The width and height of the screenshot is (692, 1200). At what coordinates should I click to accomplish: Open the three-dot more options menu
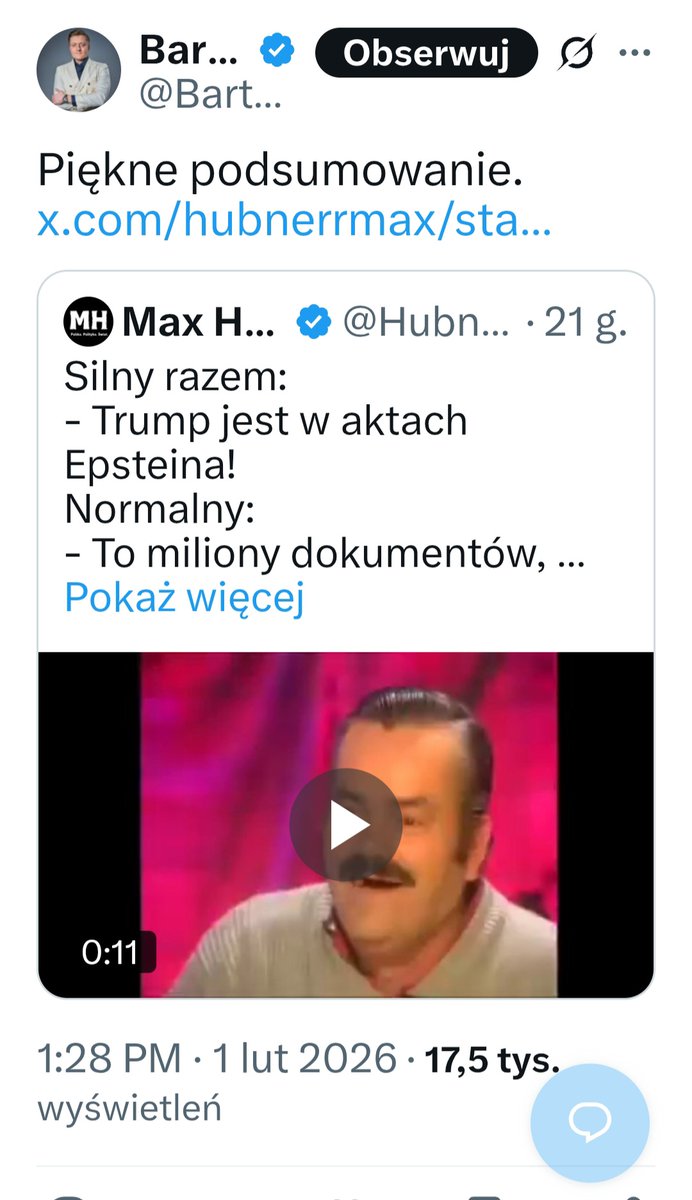point(635,53)
